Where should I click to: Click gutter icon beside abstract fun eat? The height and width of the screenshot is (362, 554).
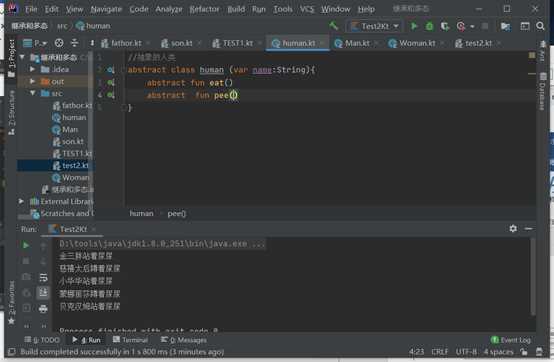coord(111,83)
